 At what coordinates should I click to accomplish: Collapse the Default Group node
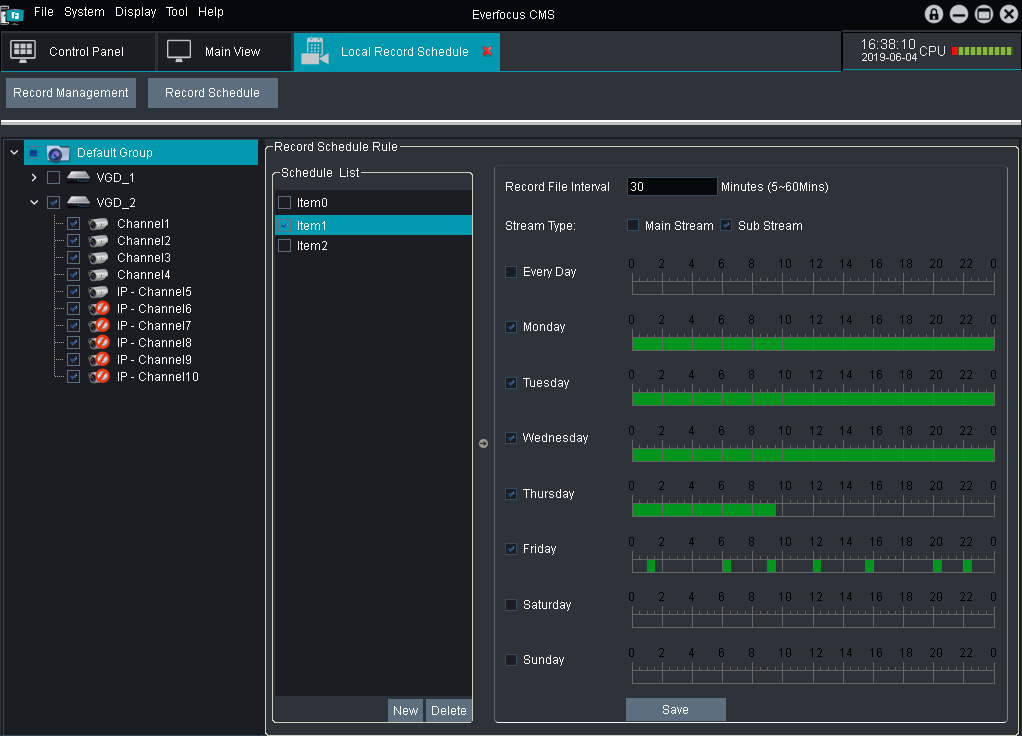[x=14, y=153]
